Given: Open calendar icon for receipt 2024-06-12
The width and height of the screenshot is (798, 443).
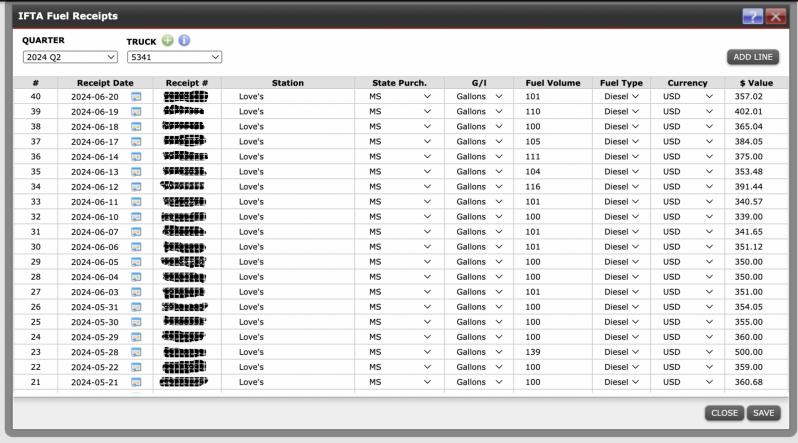Looking at the screenshot, I should tap(136, 187).
